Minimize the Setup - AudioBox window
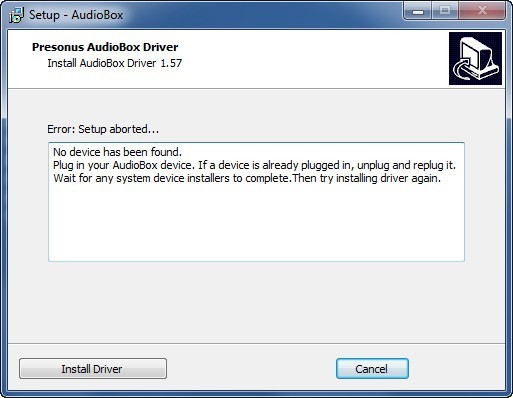This screenshot has height=398, width=513. (x=418, y=11)
